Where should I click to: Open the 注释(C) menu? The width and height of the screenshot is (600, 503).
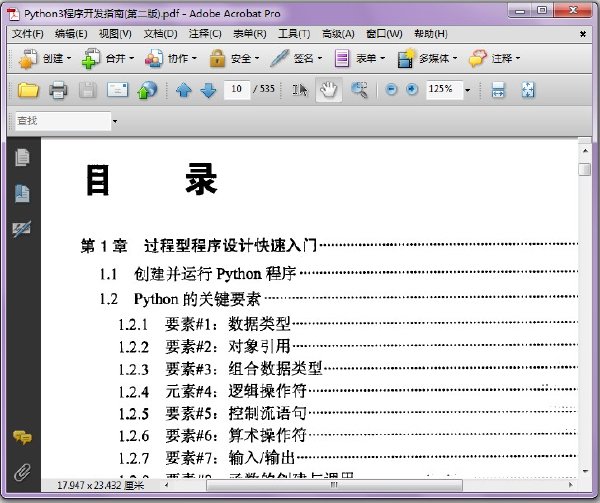point(205,34)
